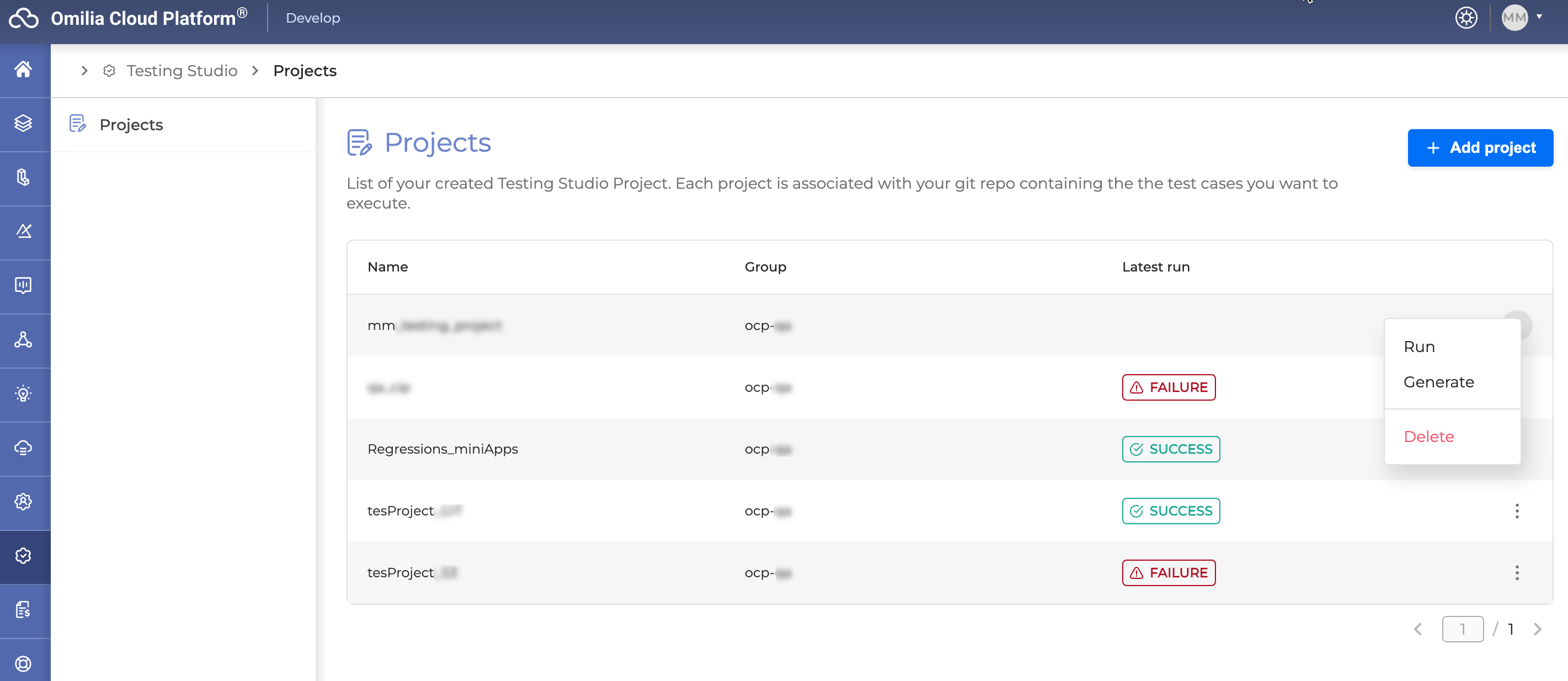The height and width of the screenshot is (681, 1568).
Task: Click the Add project button
Action: [x=1480, y=148]
